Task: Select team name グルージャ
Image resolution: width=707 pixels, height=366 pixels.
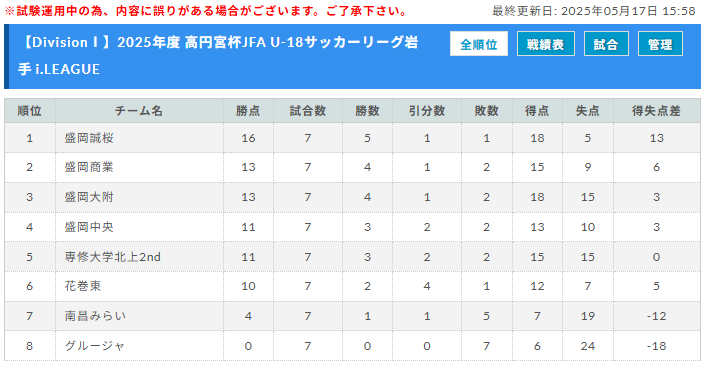Action: click(x=94, y=346)
